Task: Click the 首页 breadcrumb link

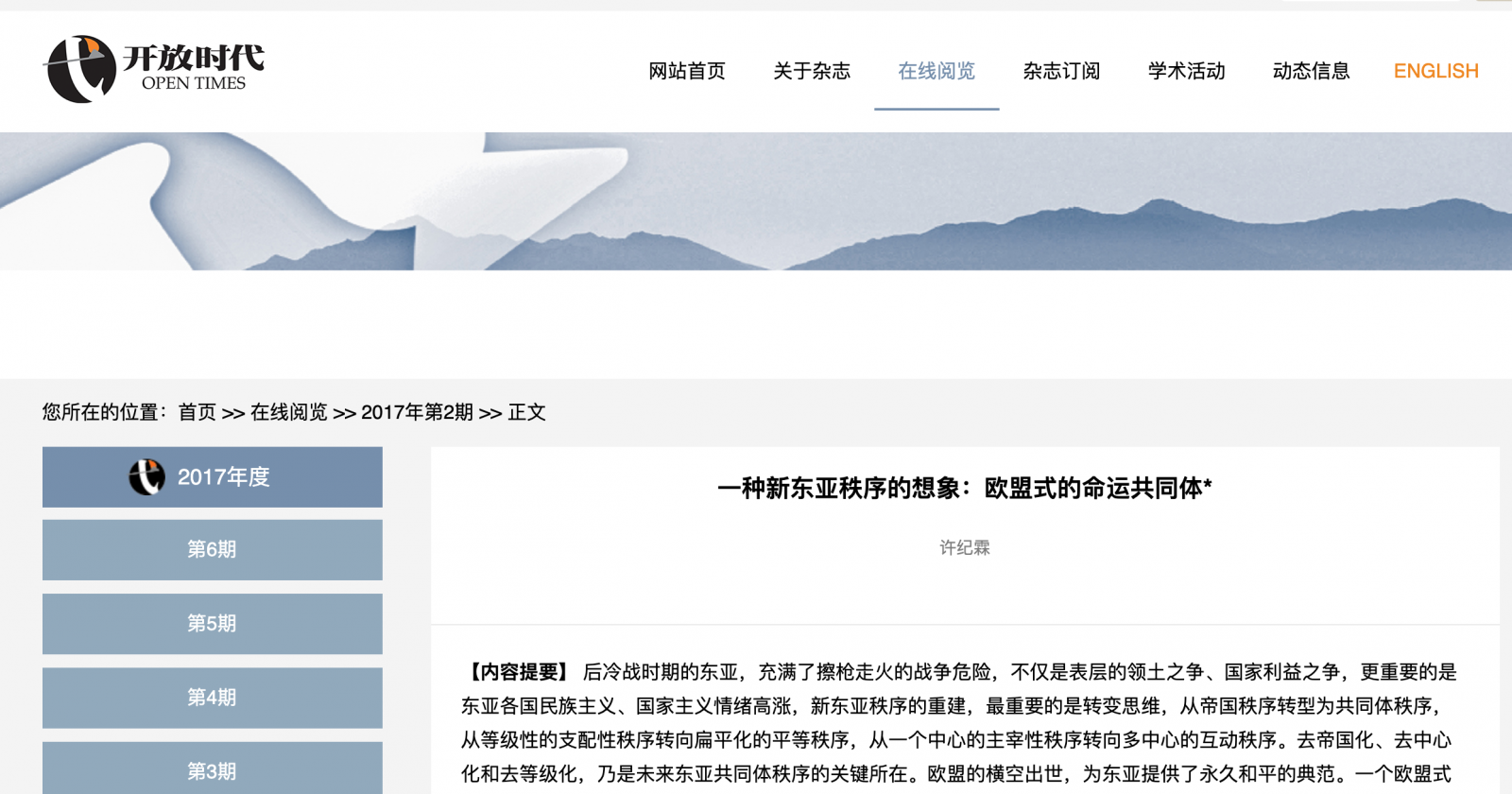Action: [197, 412]
